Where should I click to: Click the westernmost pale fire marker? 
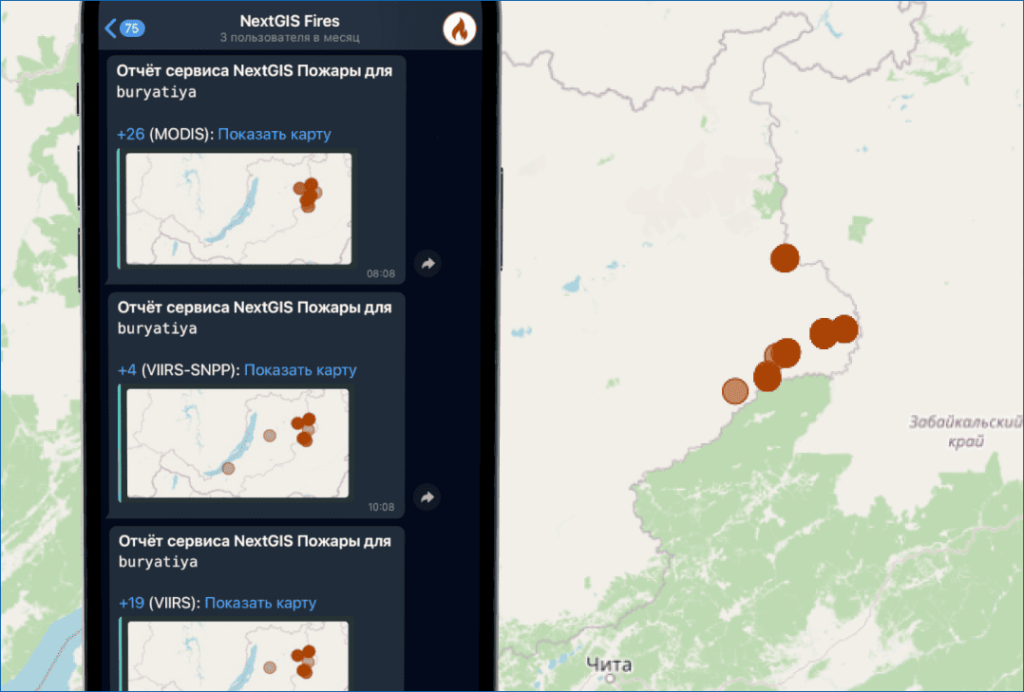click(735, 391)
